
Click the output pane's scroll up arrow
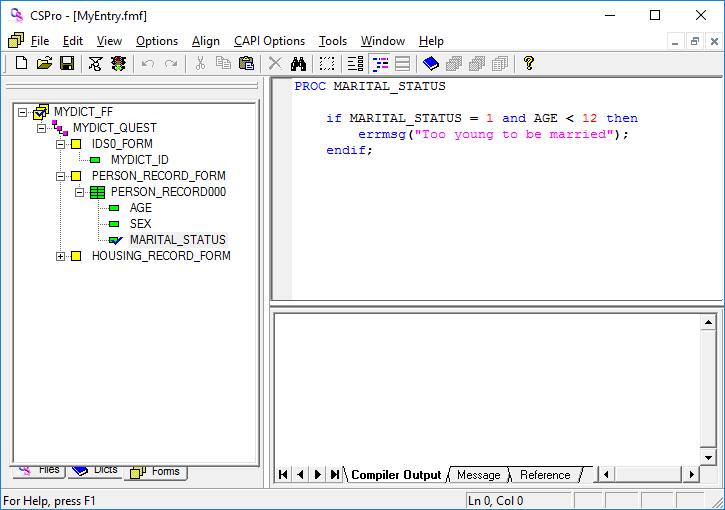(708, 323)
